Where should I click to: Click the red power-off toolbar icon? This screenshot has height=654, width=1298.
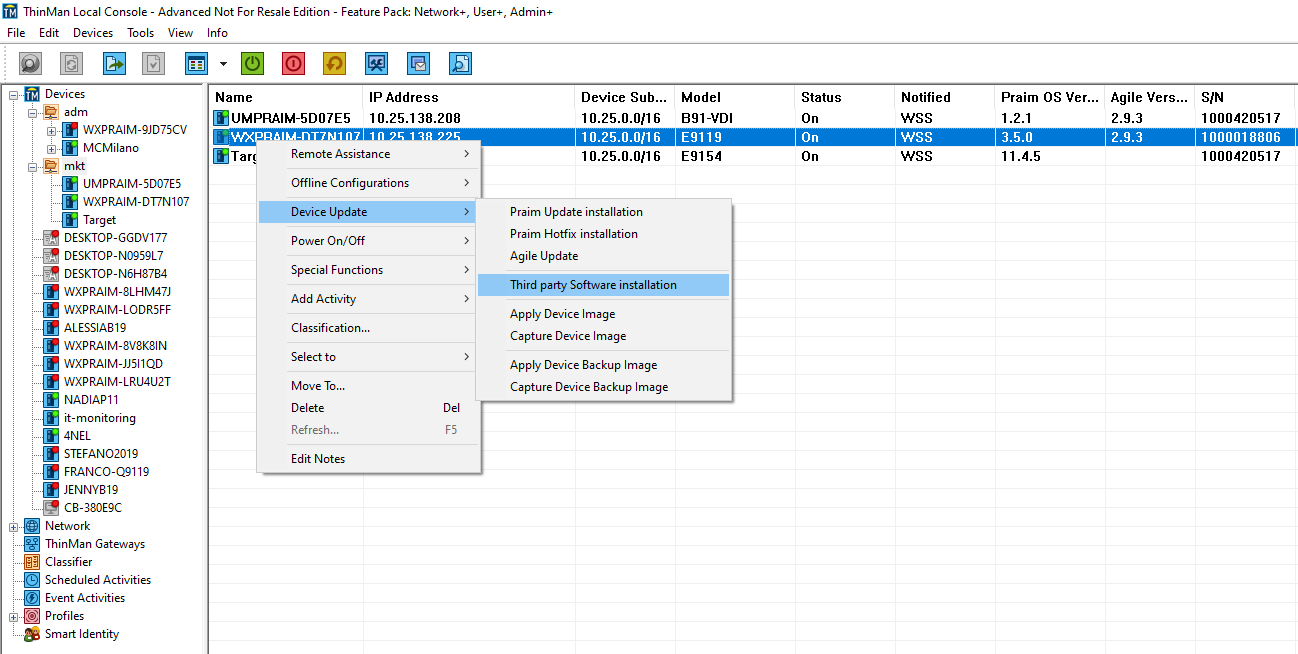click(293, 64)
